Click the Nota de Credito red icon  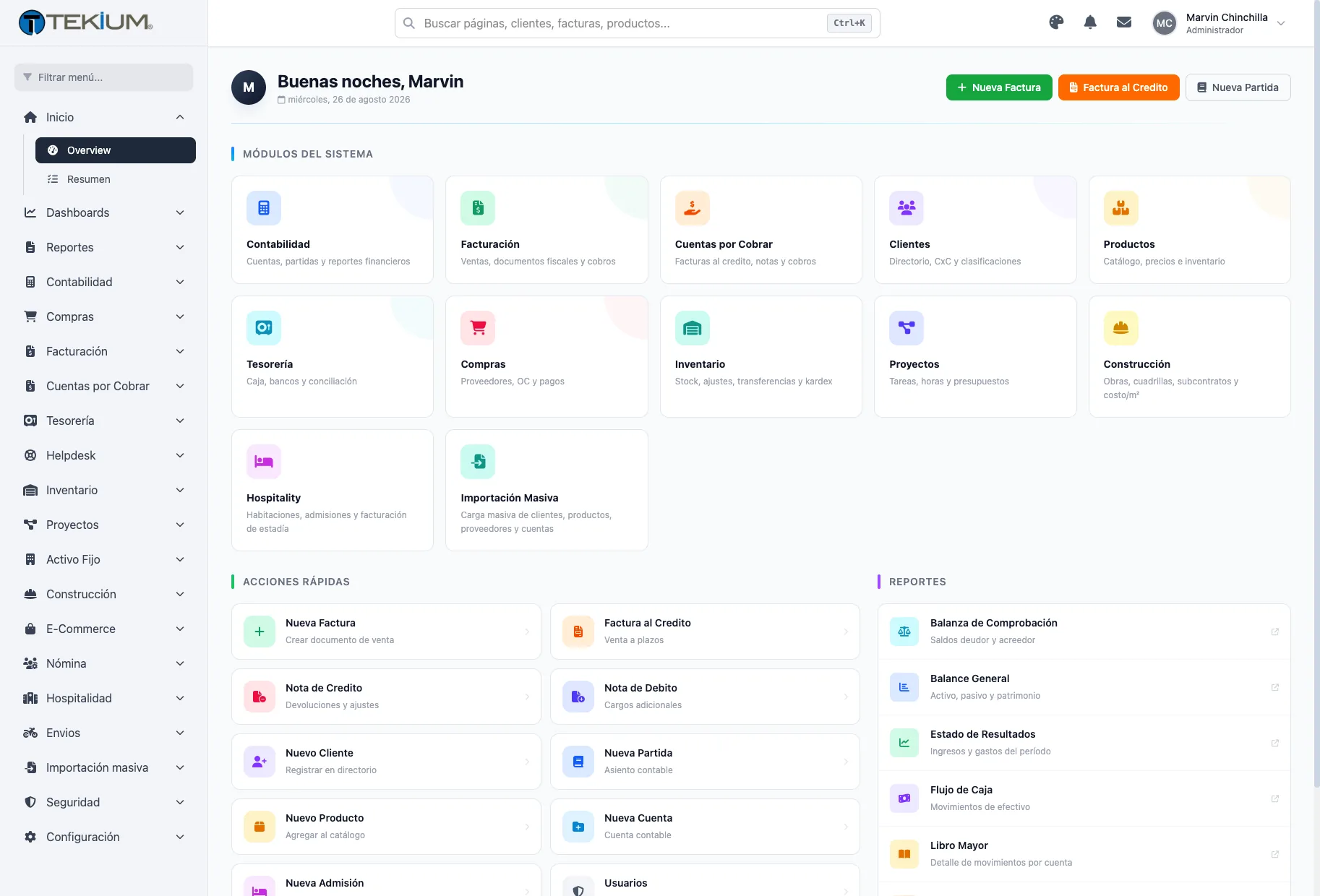(x=260, y=697)
